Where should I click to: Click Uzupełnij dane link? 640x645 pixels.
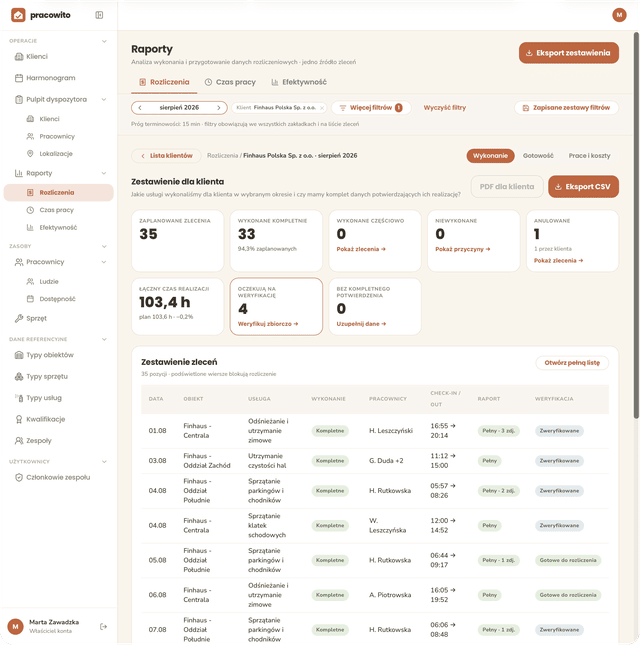tap(361, 324)
